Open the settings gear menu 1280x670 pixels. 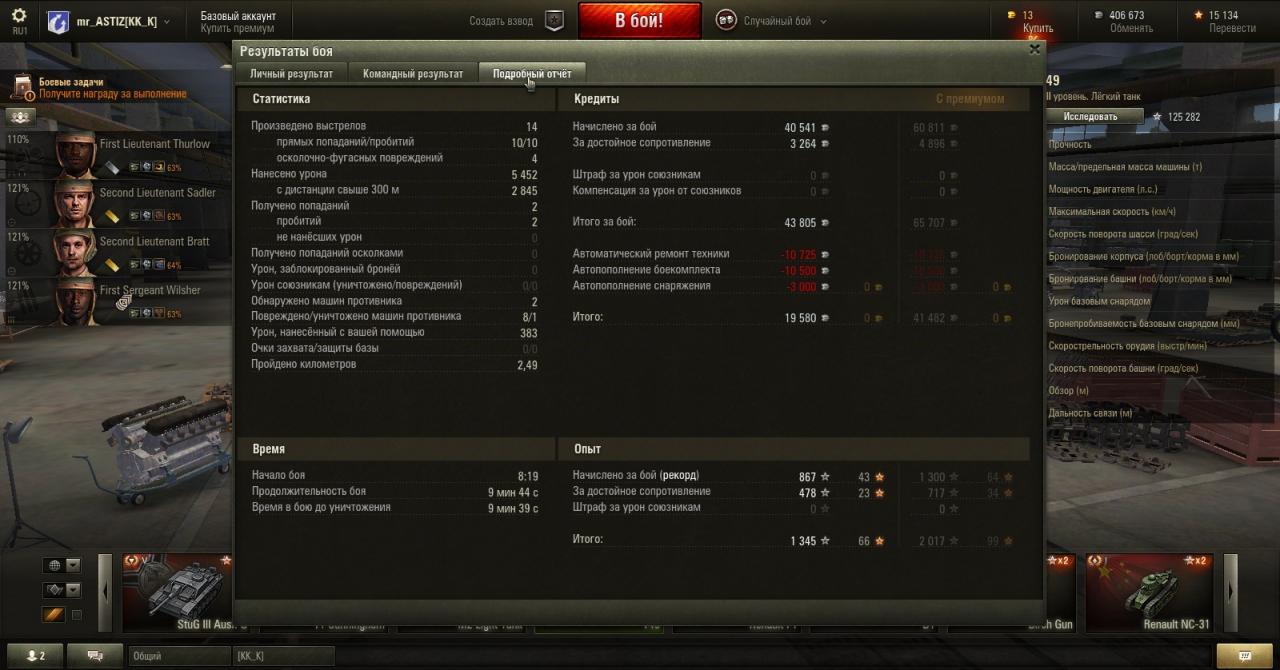19,16
